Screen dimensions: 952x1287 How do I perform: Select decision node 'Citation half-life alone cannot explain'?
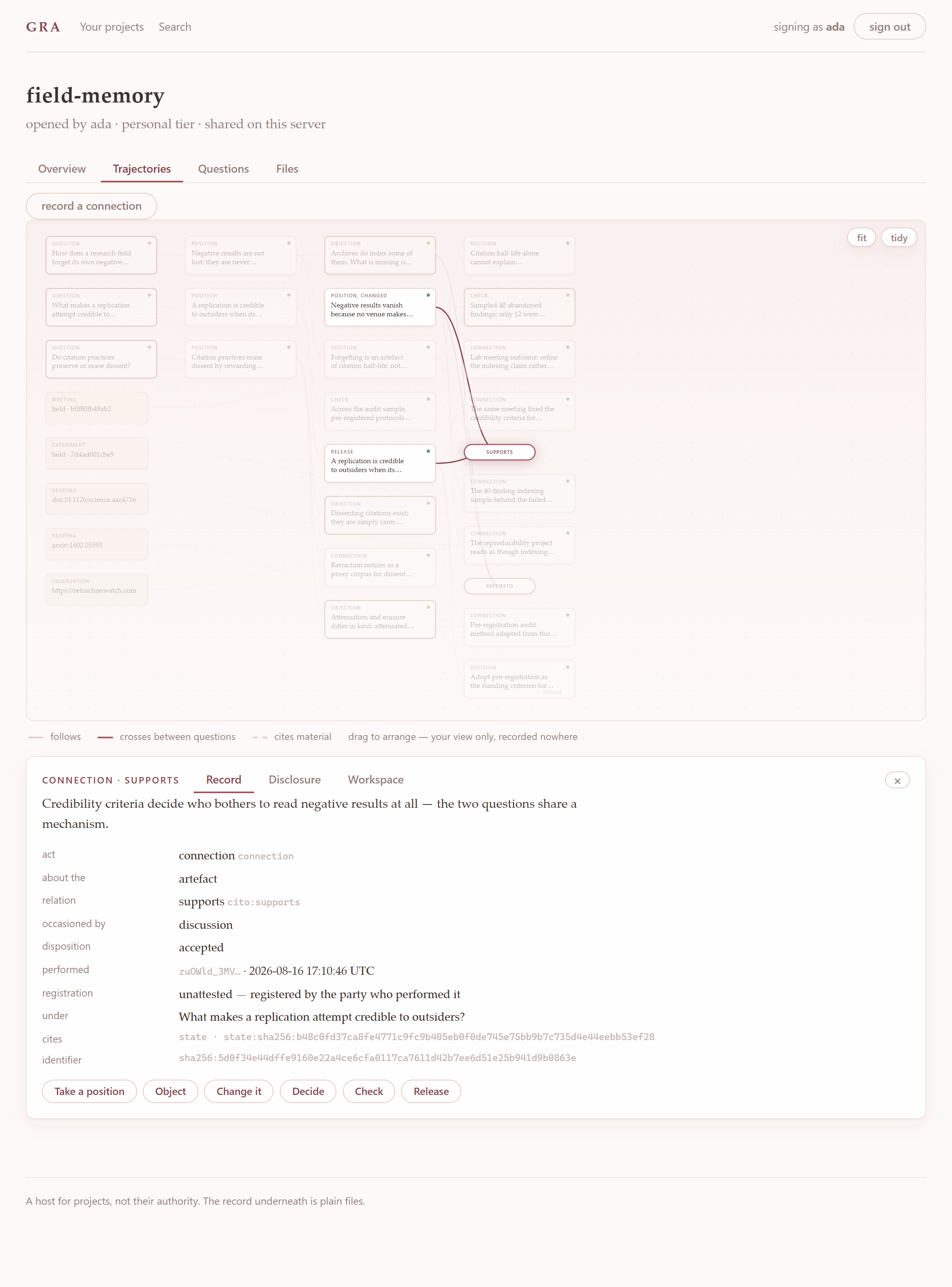click(519, 255)
